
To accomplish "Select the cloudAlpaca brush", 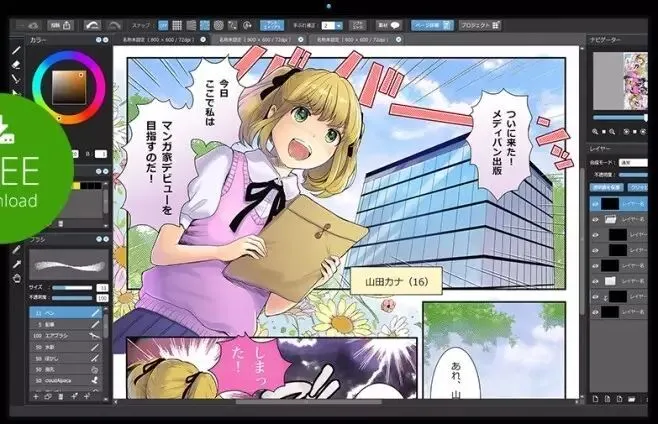I will click(66, 380).
